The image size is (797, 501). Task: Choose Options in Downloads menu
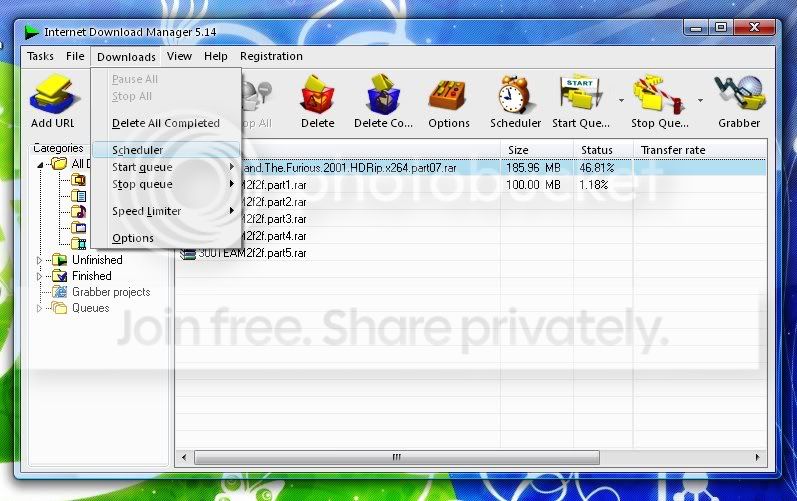point(166,238)
